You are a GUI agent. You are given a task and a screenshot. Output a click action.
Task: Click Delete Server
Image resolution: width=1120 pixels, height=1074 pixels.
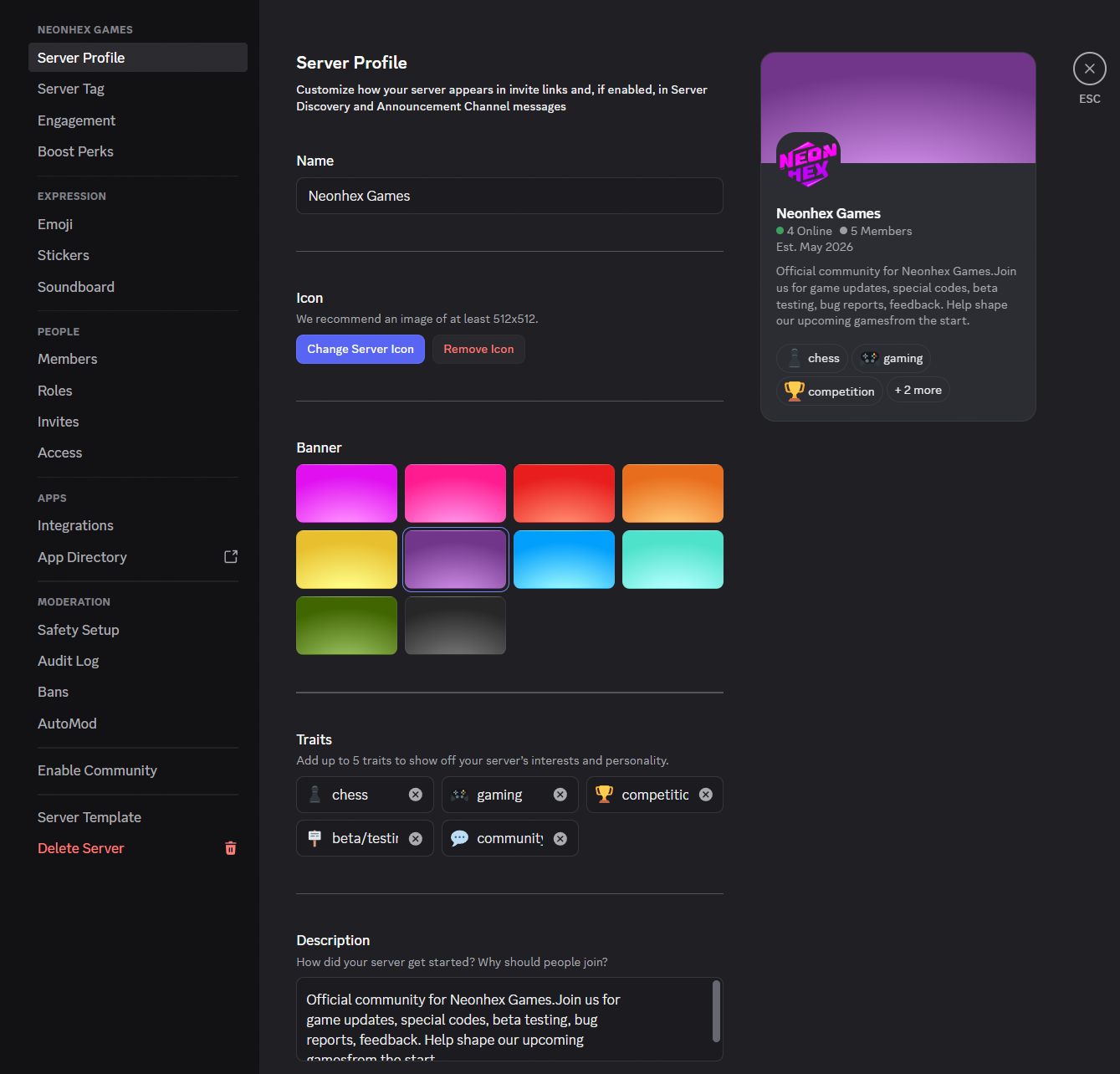[138, 848]
